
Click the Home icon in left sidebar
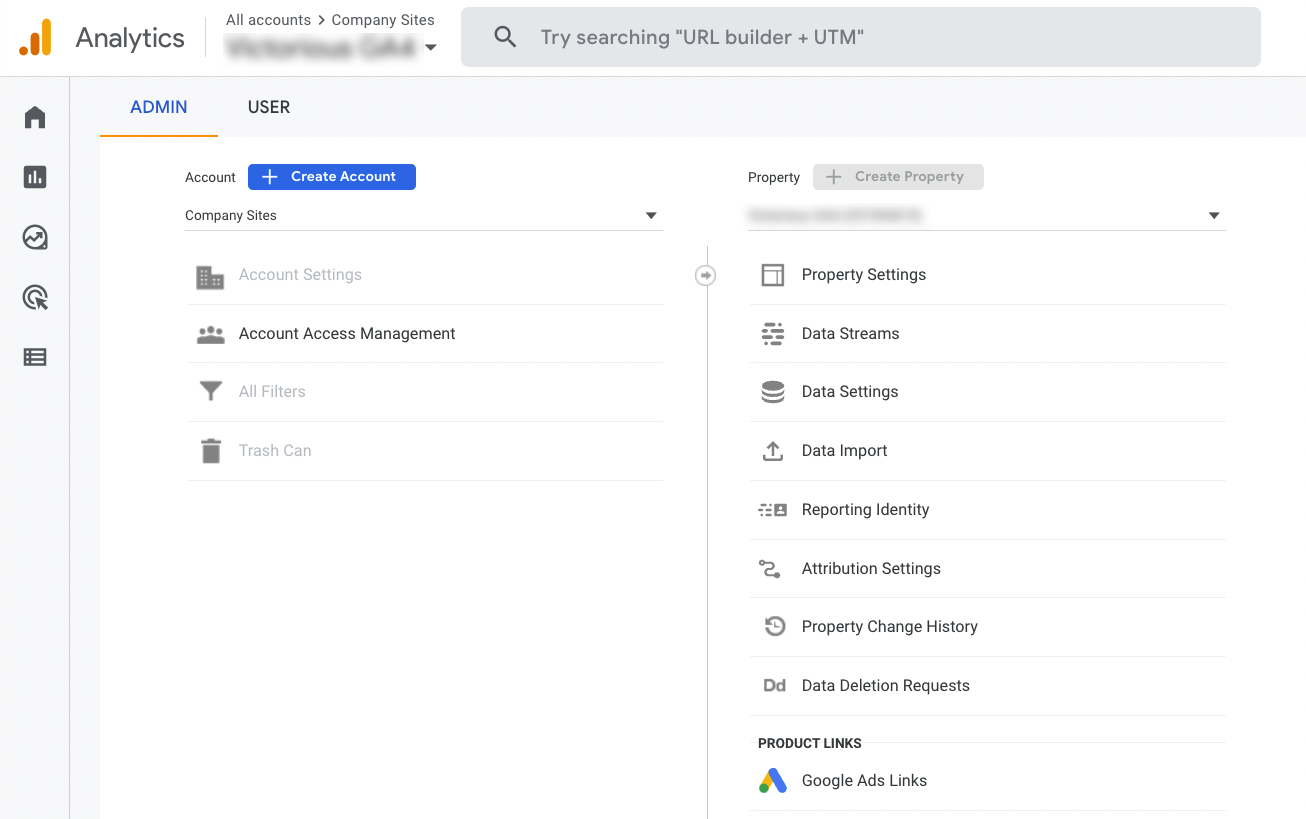35,118
